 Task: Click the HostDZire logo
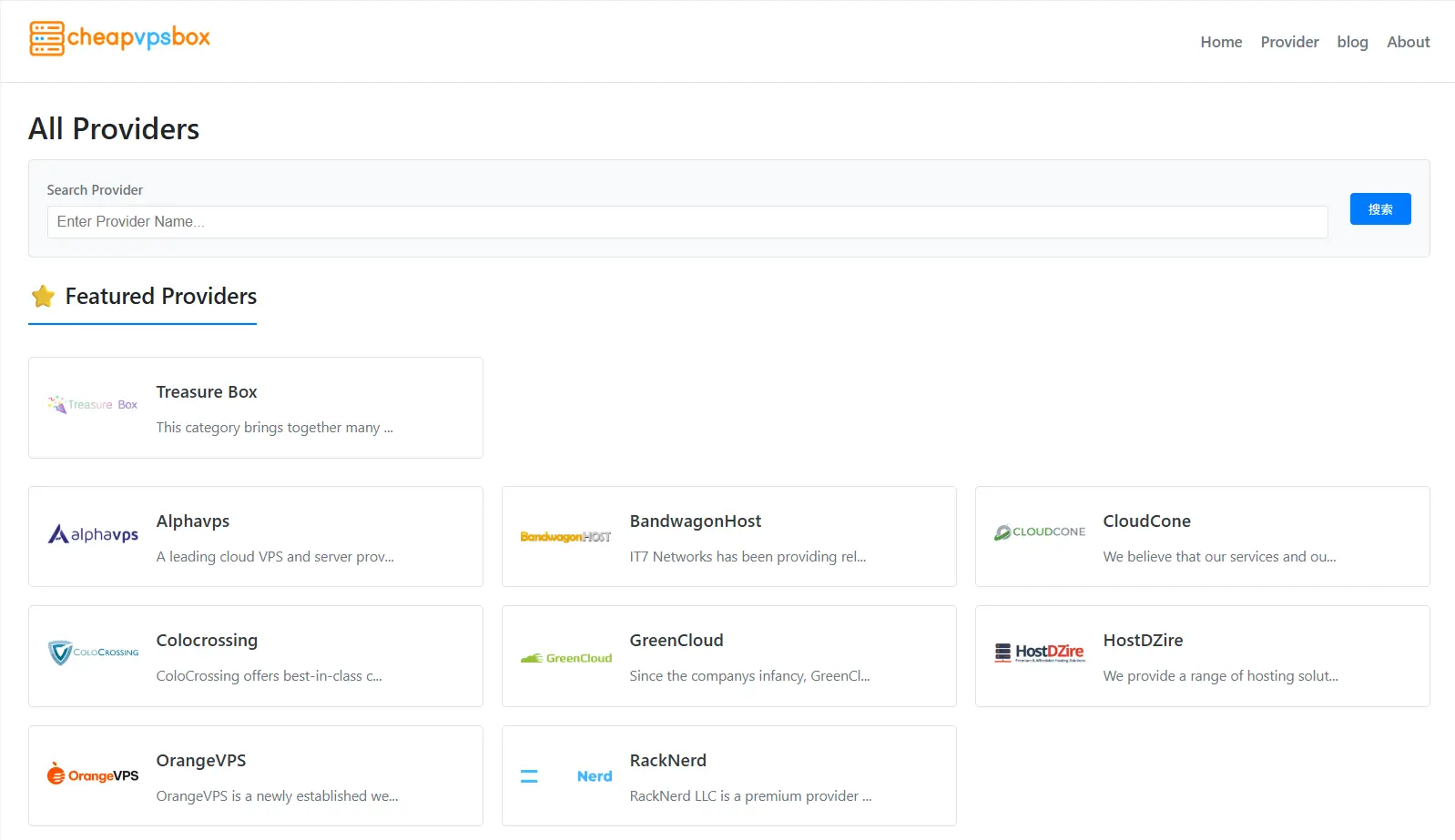click(x=1040, y=653)
